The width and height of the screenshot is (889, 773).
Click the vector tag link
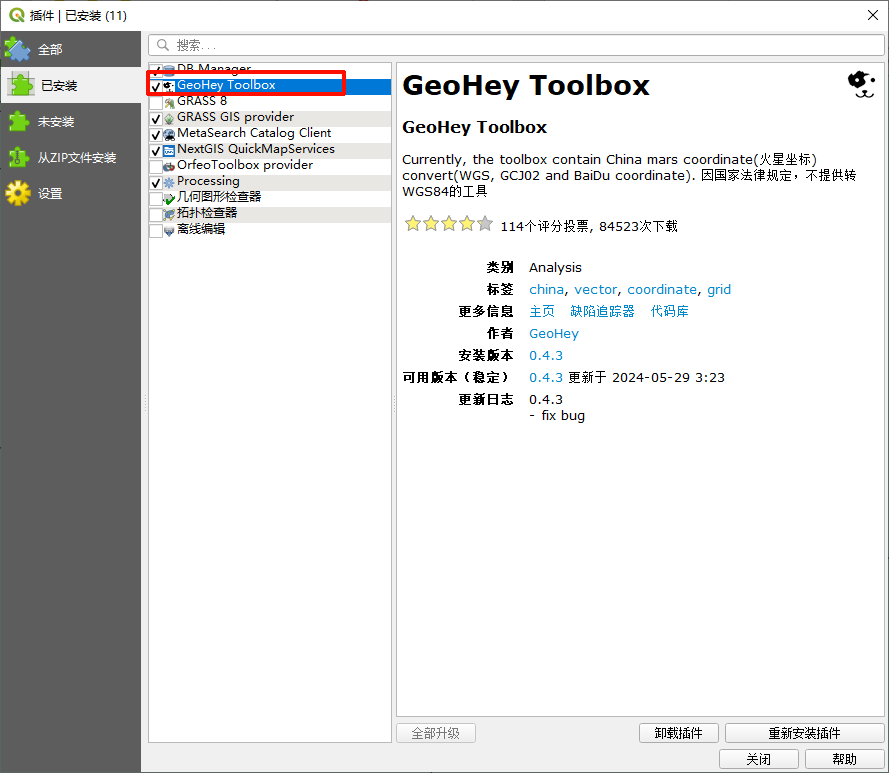click(x=595, y=289)
